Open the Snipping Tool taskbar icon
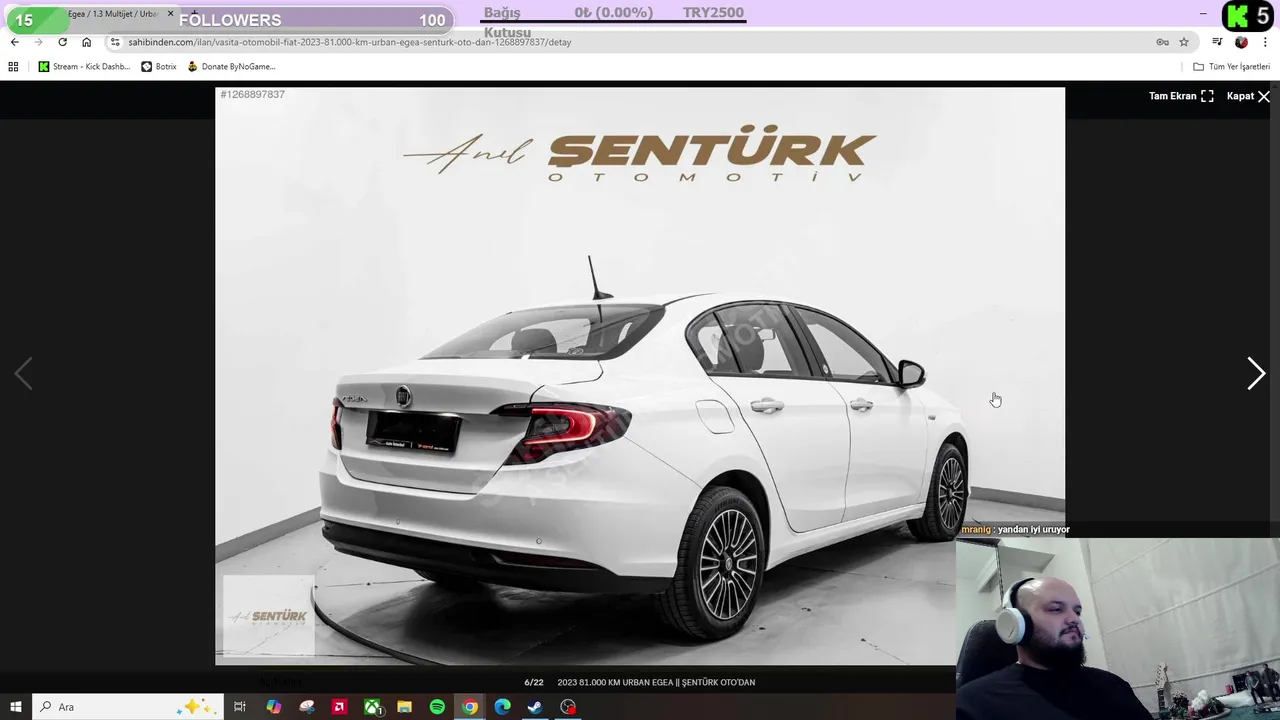Screen dimensions: 1280x720 pyautogui.click(x=307, y=707)
